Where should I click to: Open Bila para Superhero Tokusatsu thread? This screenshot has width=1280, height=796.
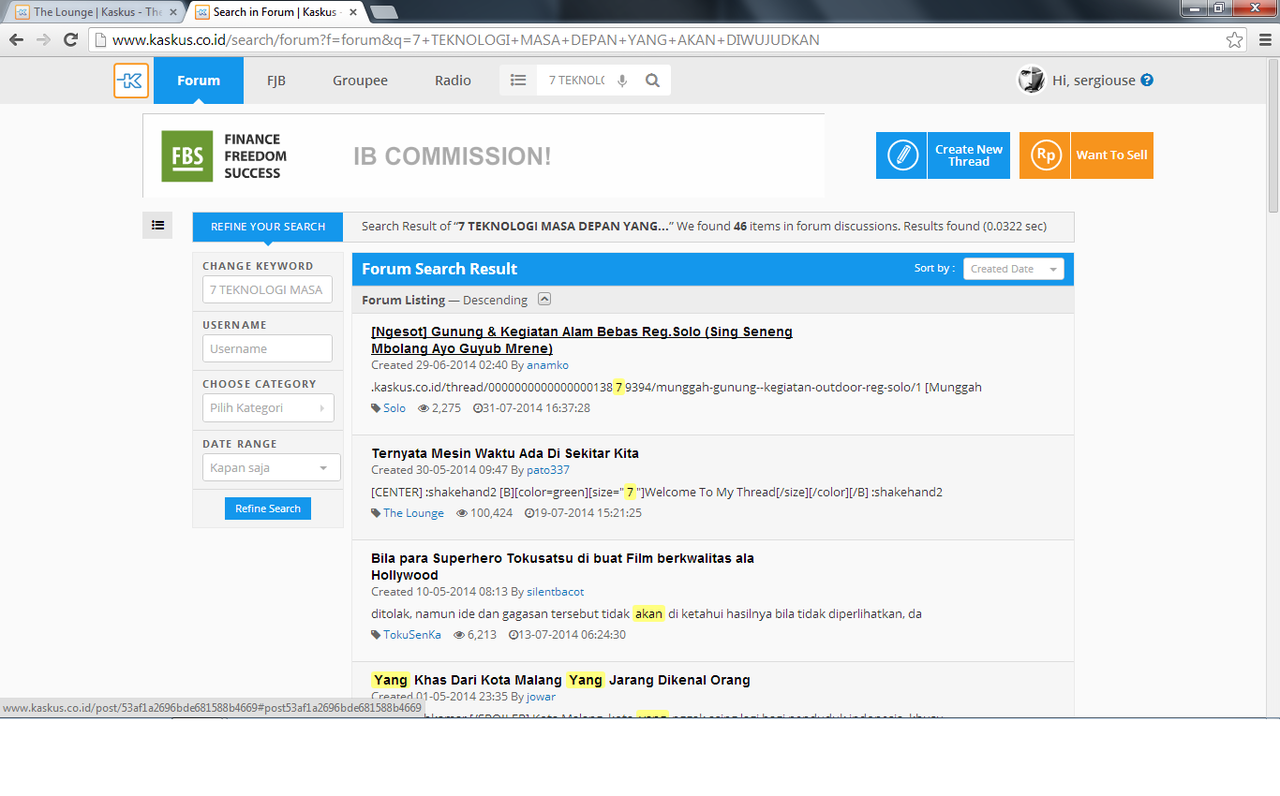[563, 566]
